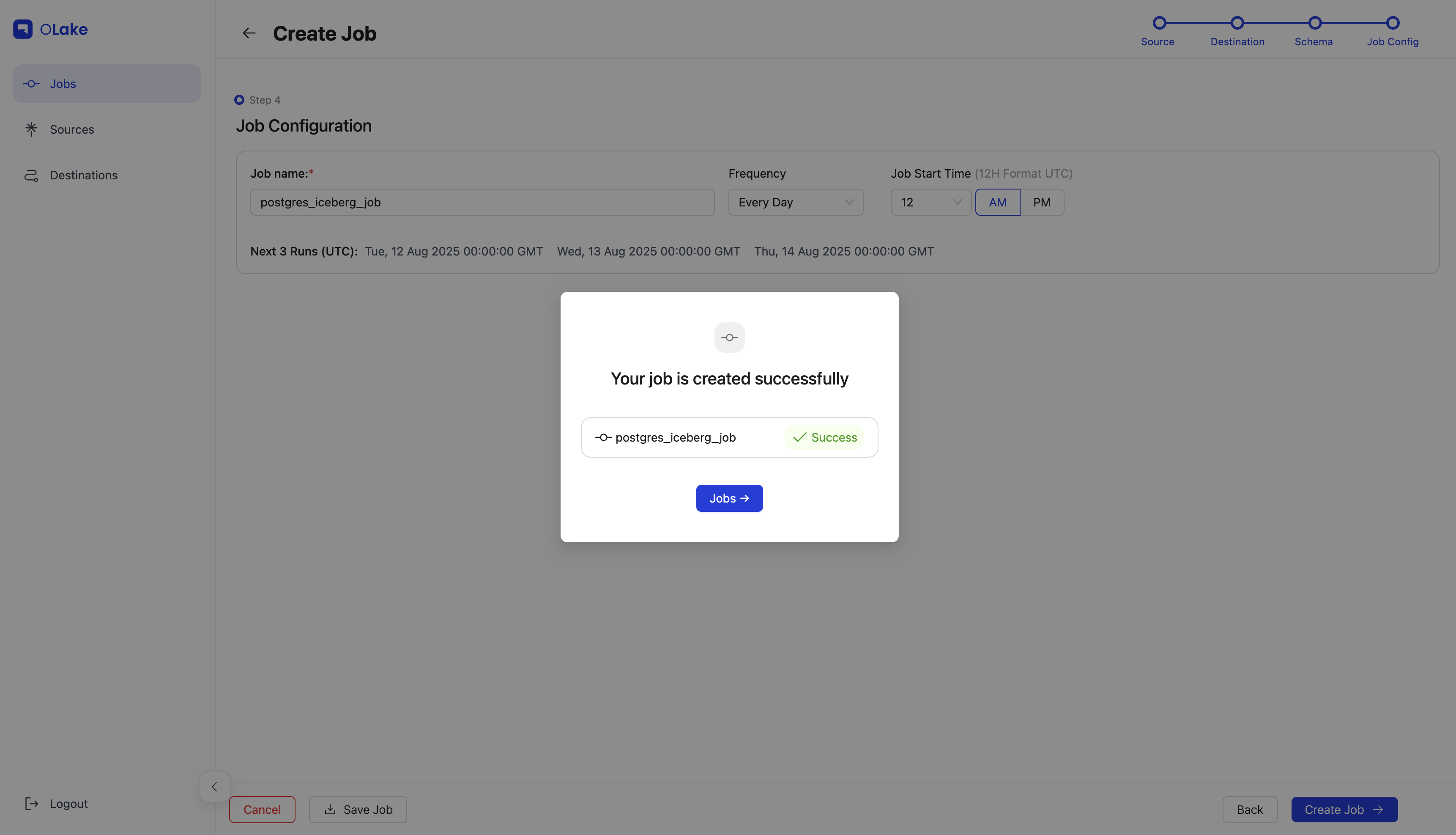Select the AM toggle
The width and height of the screenshot is (1456, 835).
coord(998,203)
